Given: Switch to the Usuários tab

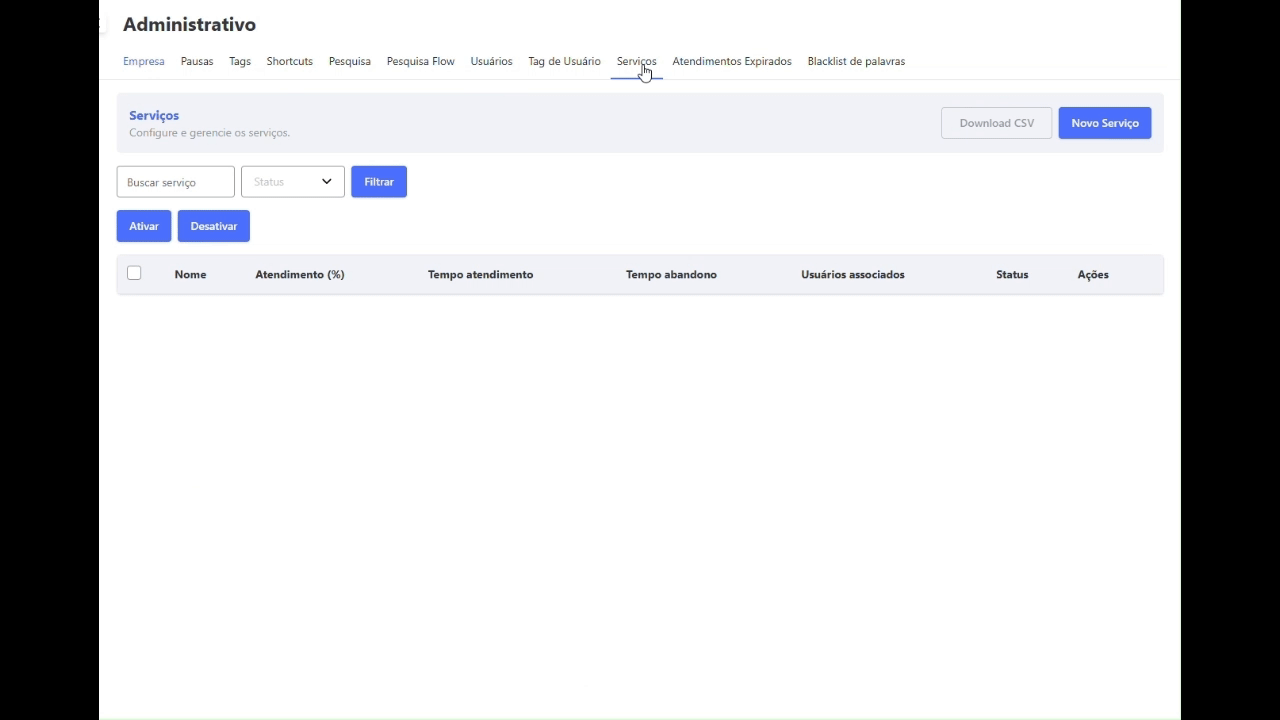Looking at the screenshot, I should click(491, 61).
